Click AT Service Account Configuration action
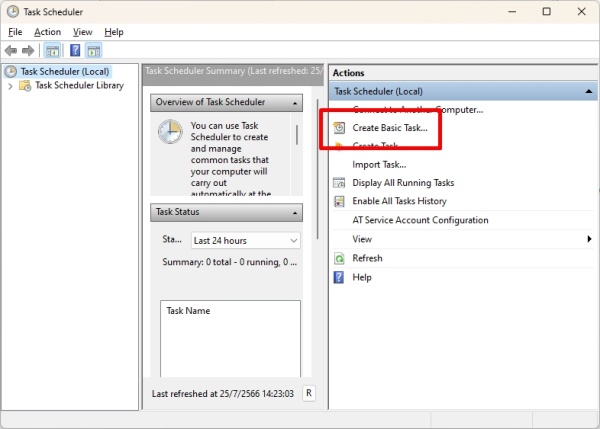The image size is (600, 429). [x=420, y=220]
